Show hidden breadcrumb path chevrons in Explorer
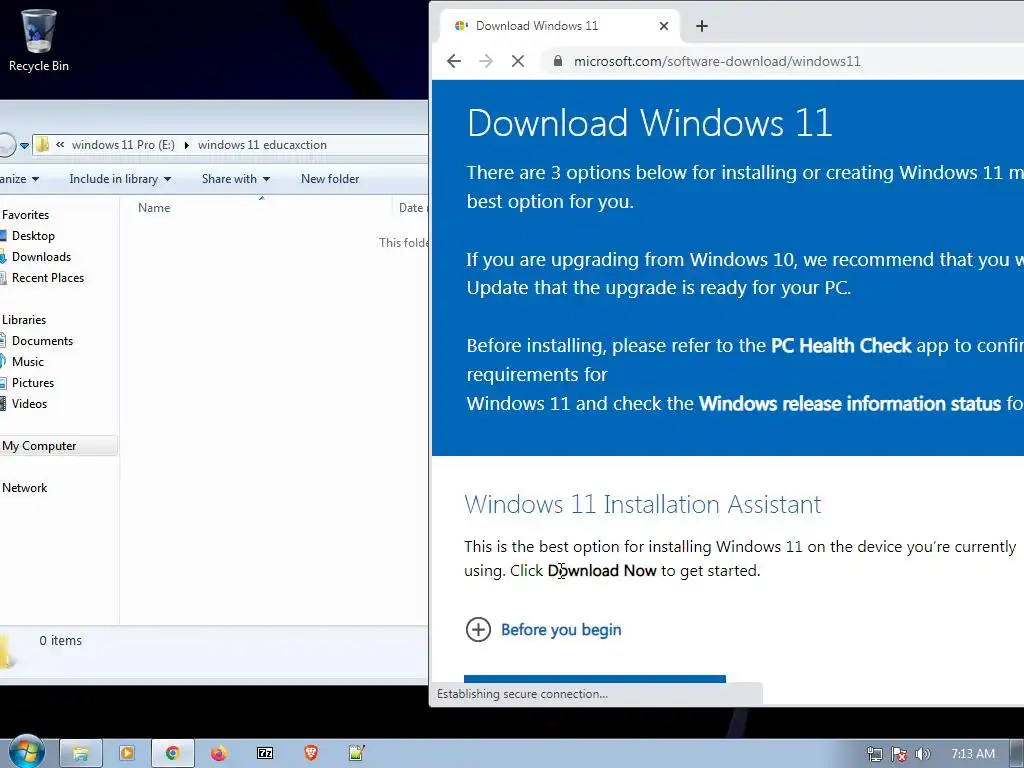Image resolution: width=1024 pixels, height=768 pixels. tap(60, 145)
